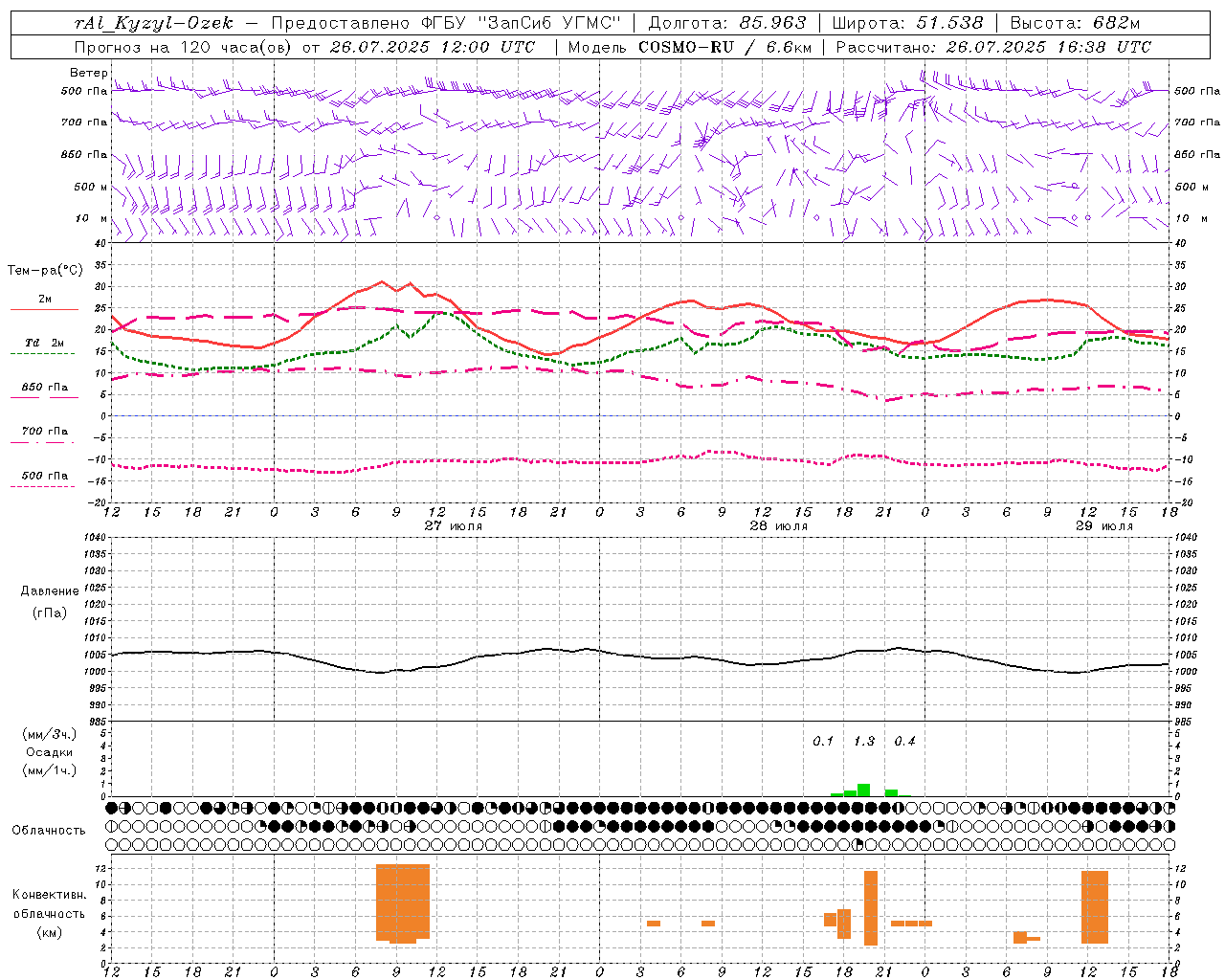The image size is (1225, 980).
Task: Select the latitude value Широта: 51.538
Action: click(x=908, y=23)
